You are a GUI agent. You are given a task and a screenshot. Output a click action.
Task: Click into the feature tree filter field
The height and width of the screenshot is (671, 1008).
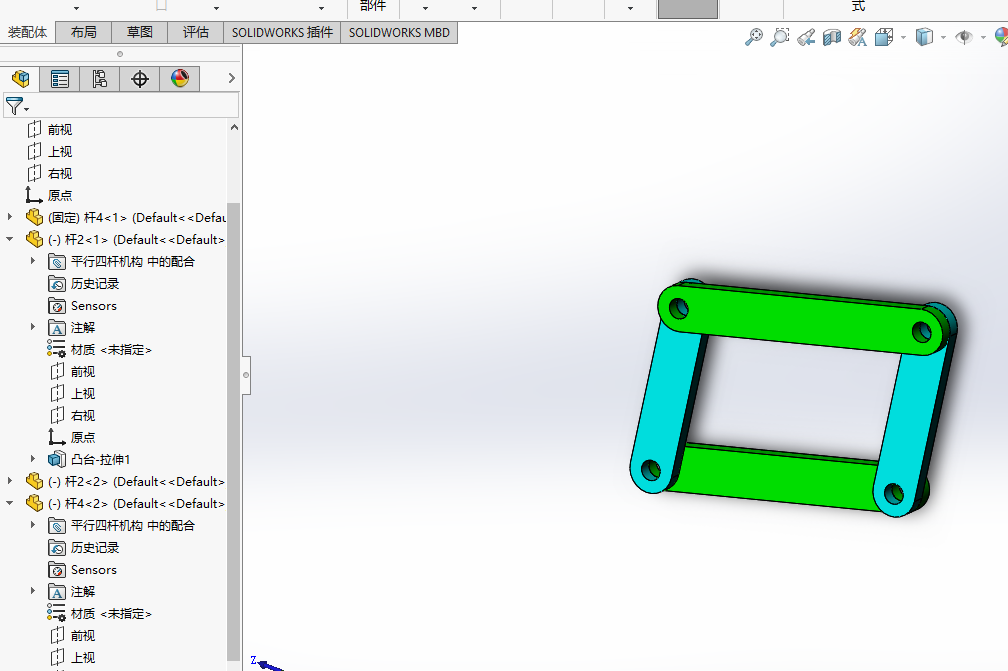[x=122, y=105]
